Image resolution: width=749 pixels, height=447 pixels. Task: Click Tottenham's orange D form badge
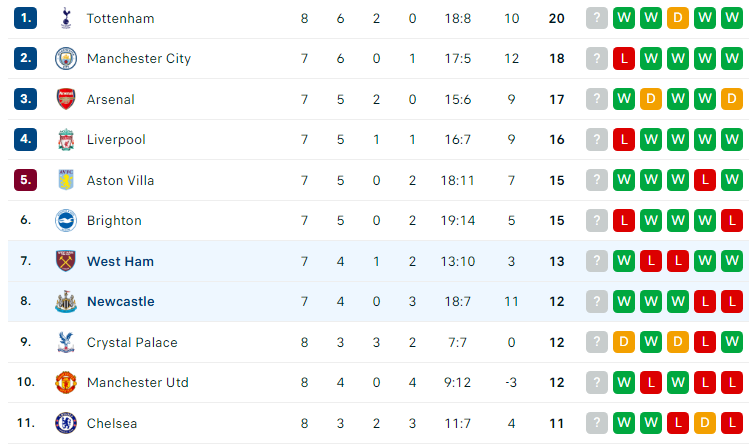(678, 18)
